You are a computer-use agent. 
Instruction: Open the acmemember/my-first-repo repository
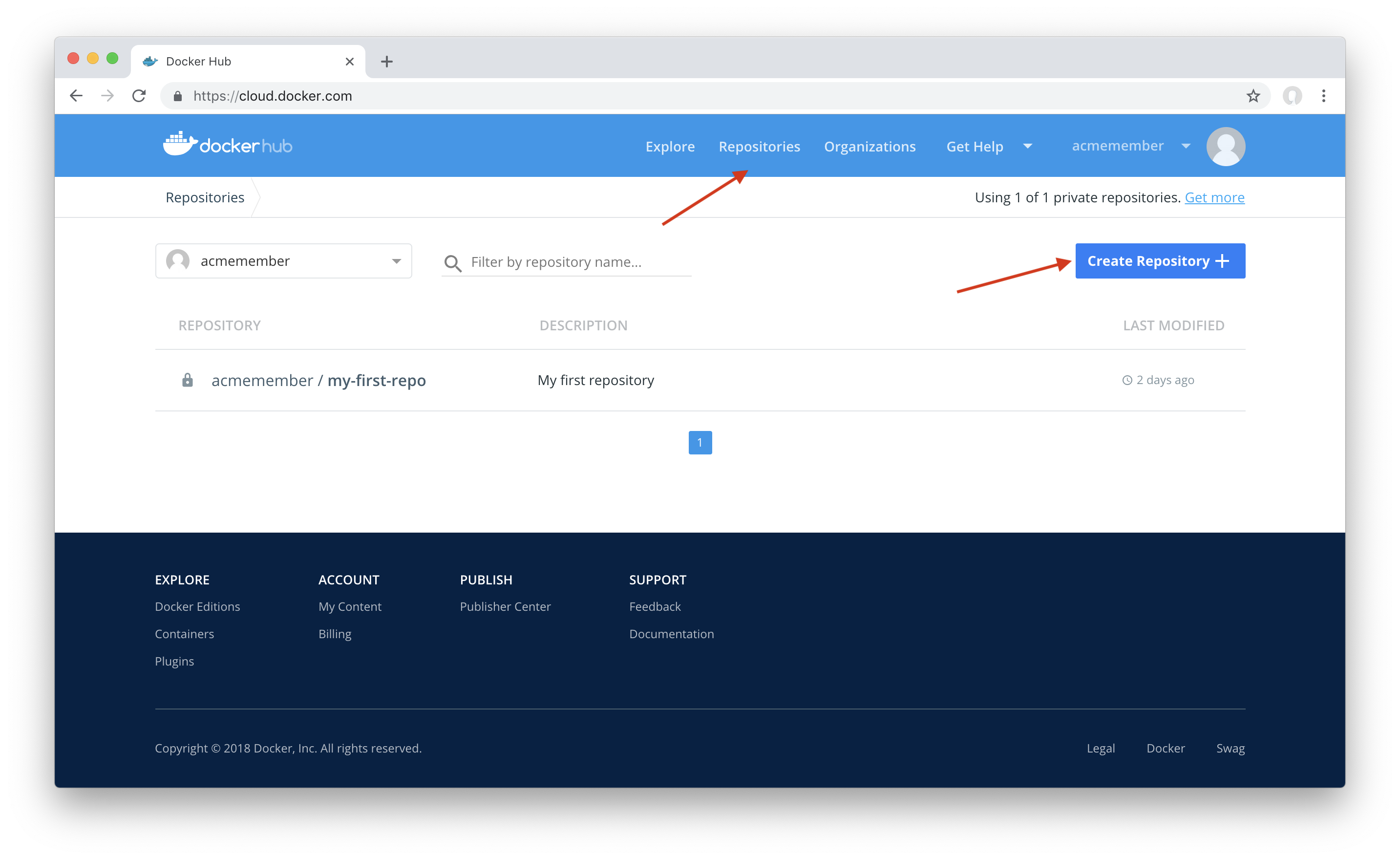pyautogui.click(x=318, y=380)
